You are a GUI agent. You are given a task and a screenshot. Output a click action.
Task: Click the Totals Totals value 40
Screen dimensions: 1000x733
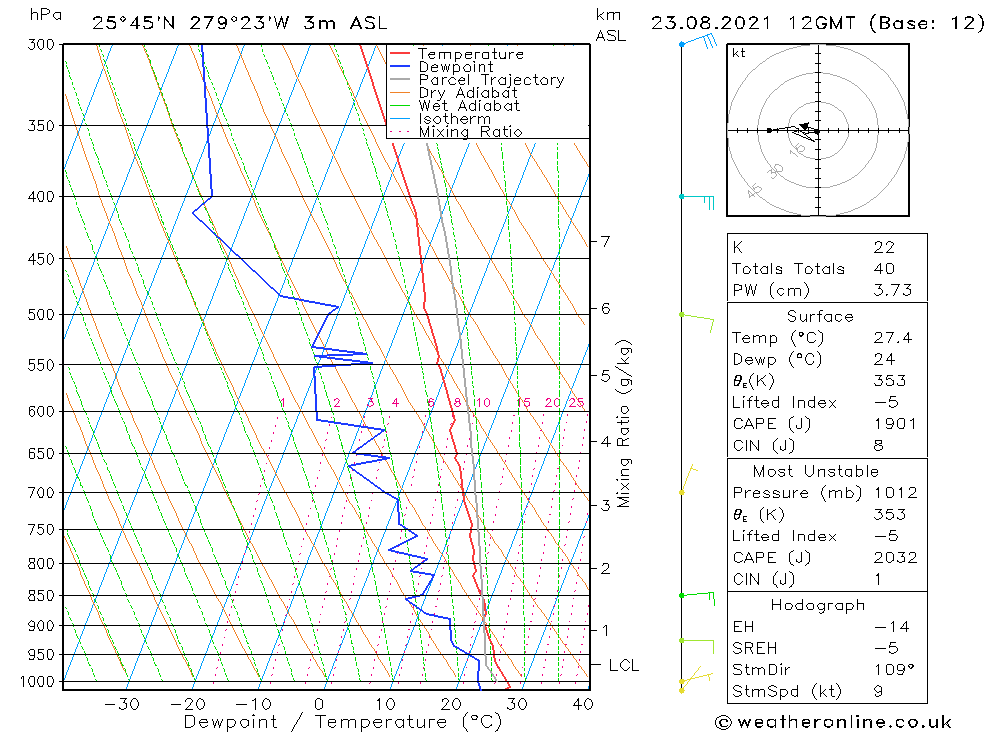(x=884, y=269)
